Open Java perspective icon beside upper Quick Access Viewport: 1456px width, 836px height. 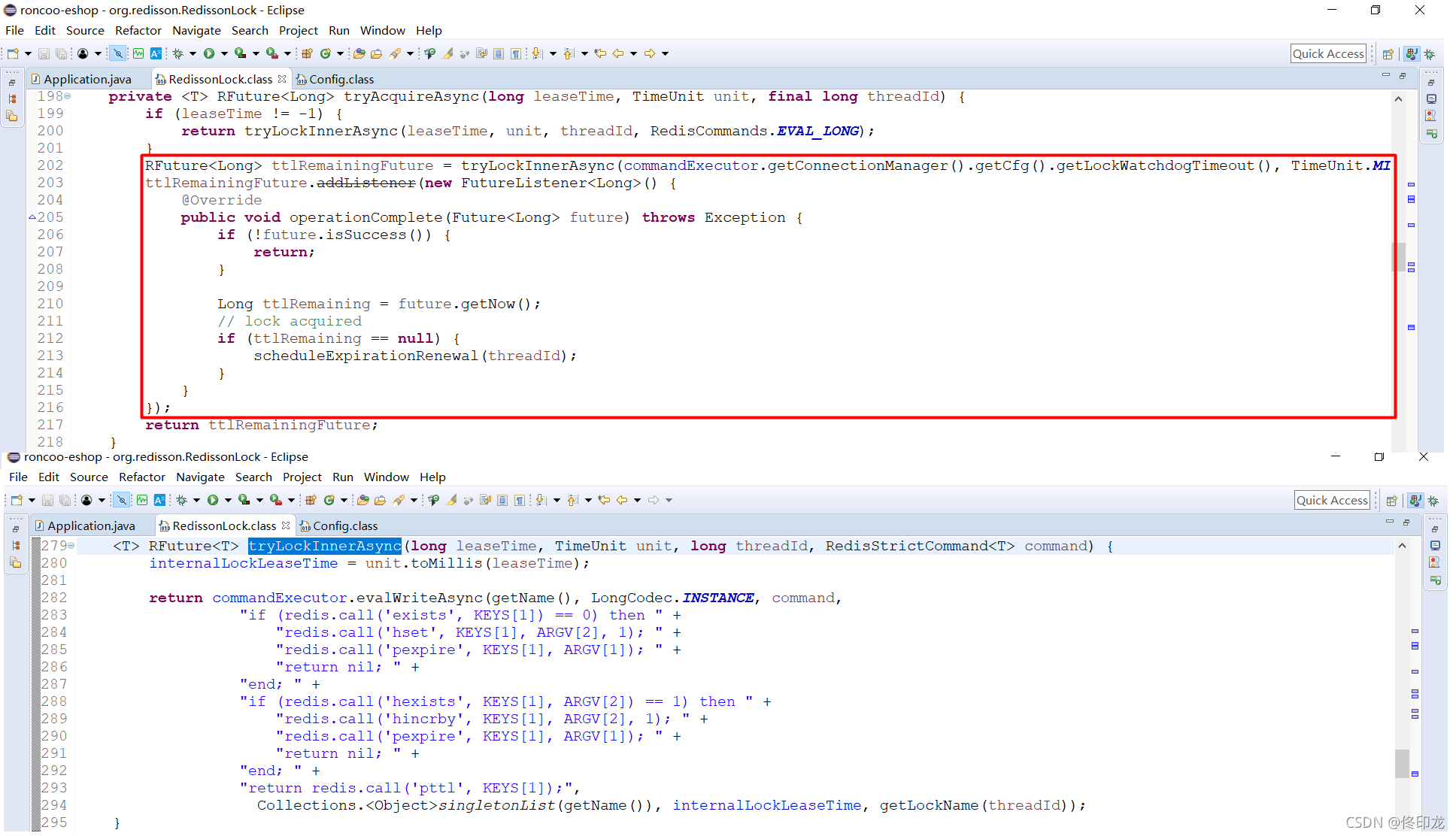click(x=1412, y=53)
